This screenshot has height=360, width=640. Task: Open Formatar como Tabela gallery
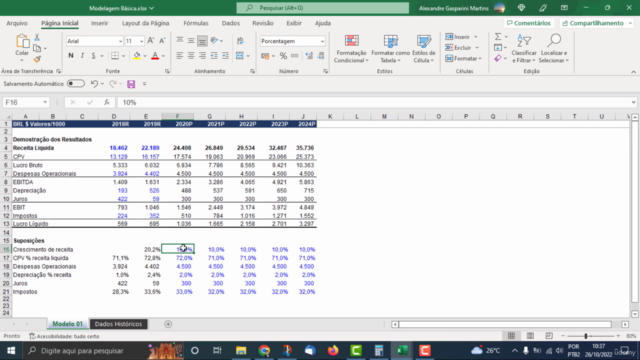click(x=391, y=49)
